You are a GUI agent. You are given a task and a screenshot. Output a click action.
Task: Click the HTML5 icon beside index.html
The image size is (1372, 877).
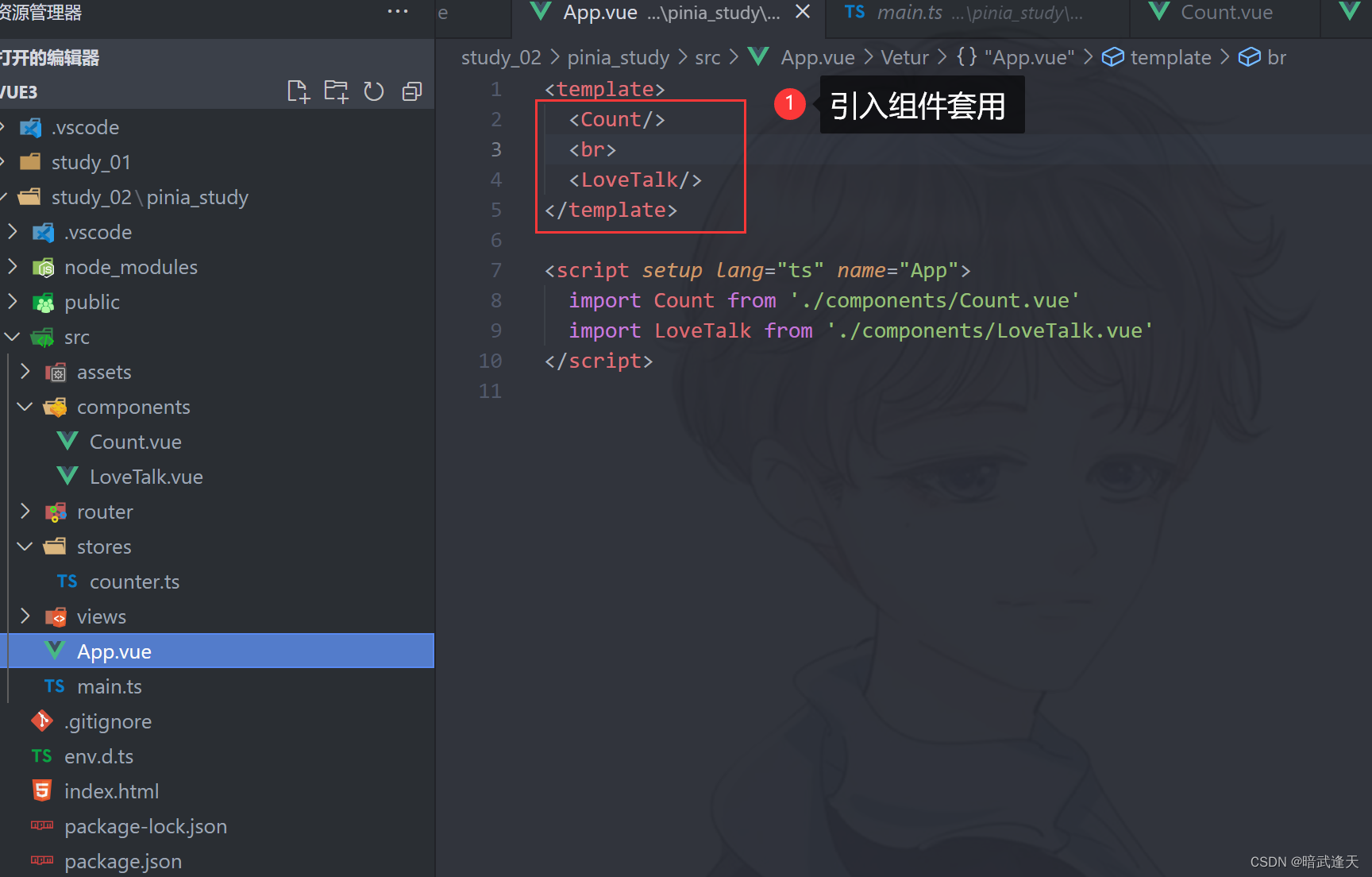pos(42,790)
